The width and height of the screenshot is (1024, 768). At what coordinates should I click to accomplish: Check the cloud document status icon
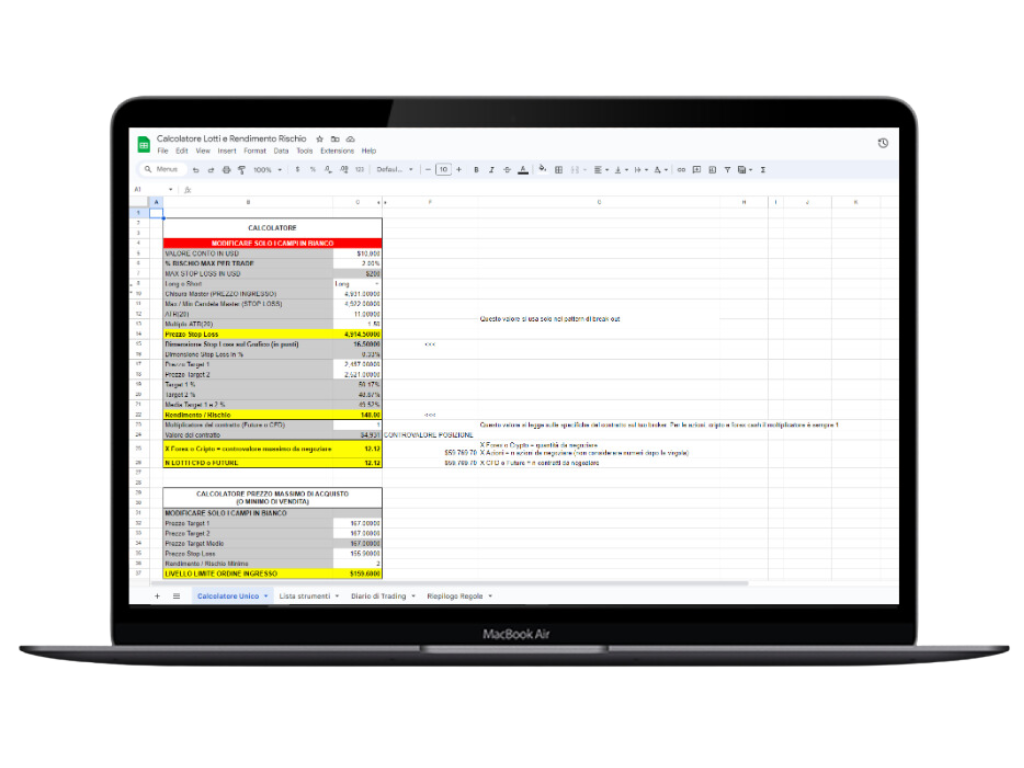point(350,139)
